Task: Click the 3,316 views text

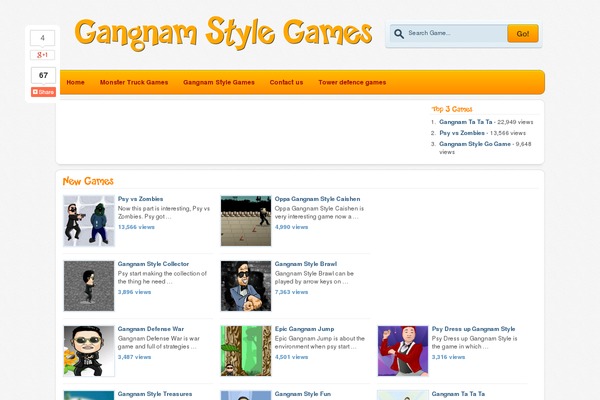Action: coord(448,357)
